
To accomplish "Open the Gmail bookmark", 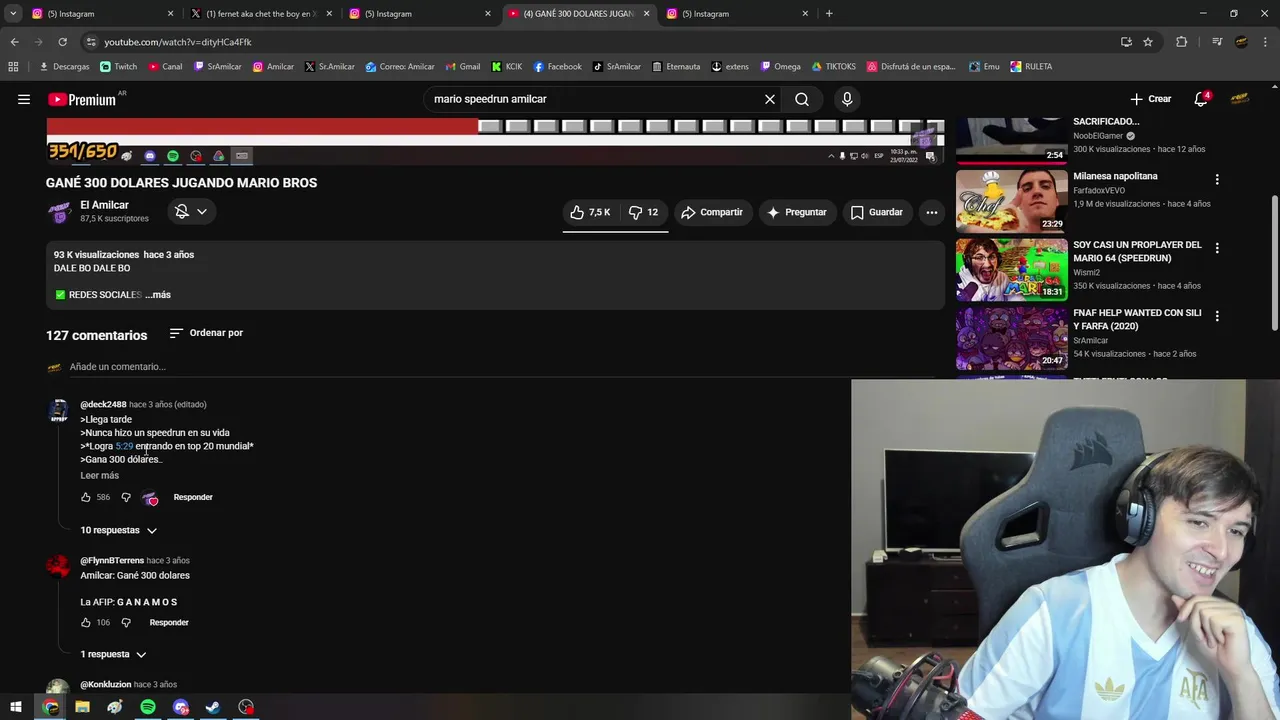I will (462, 67).
